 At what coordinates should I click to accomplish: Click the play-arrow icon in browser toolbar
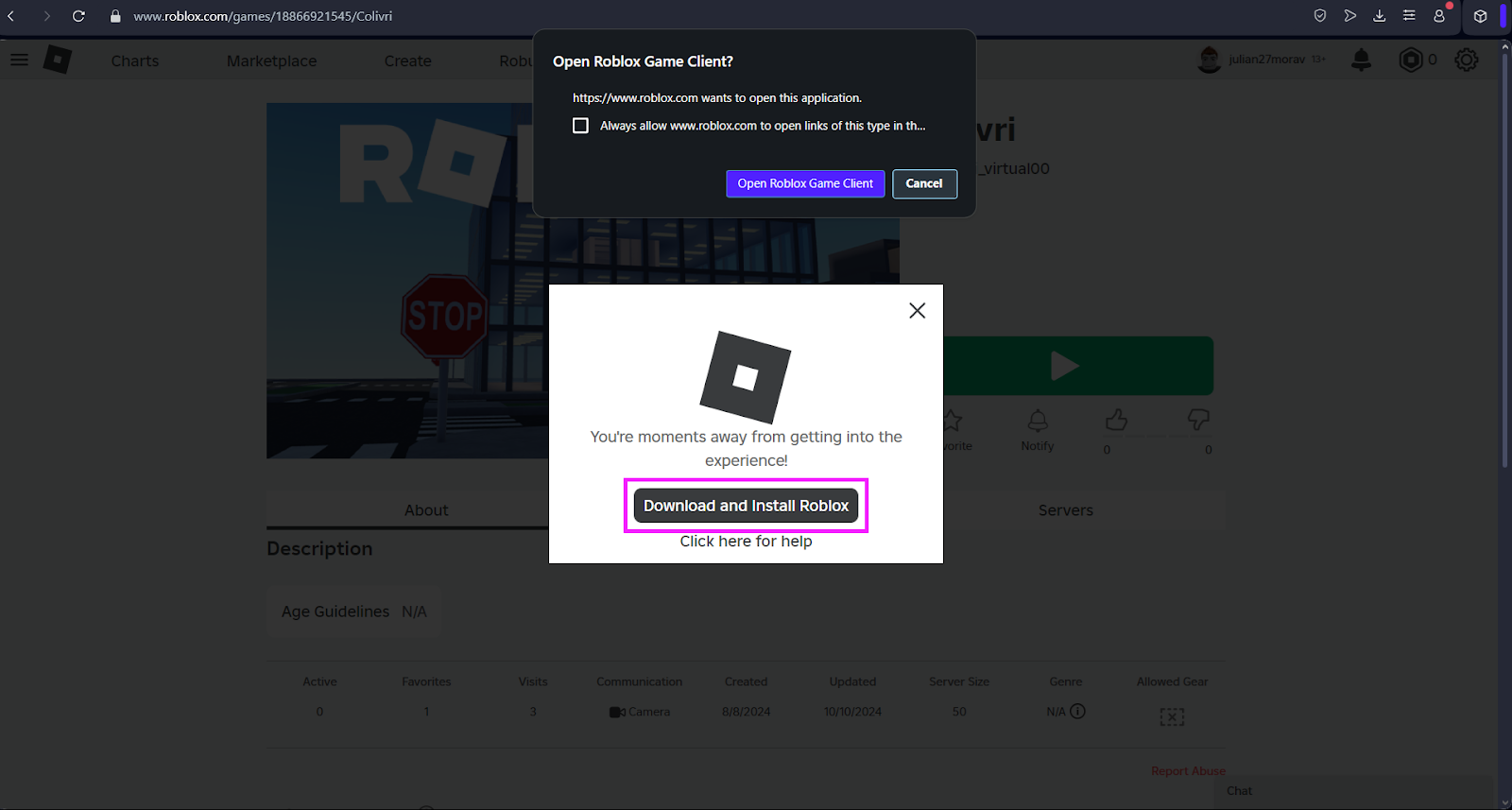(x=1349, y=15)
